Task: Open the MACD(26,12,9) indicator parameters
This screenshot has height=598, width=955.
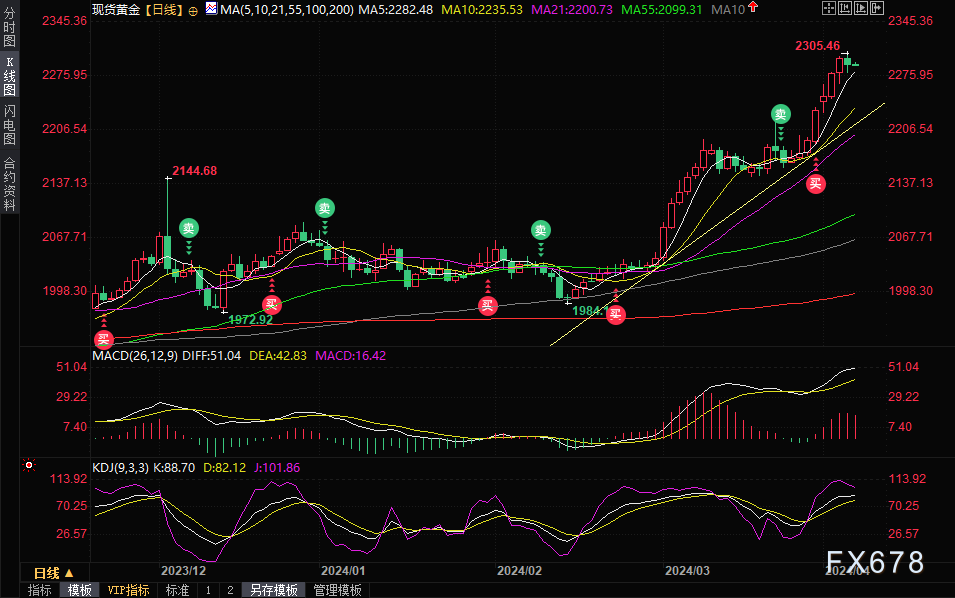Action: (136, 355)
